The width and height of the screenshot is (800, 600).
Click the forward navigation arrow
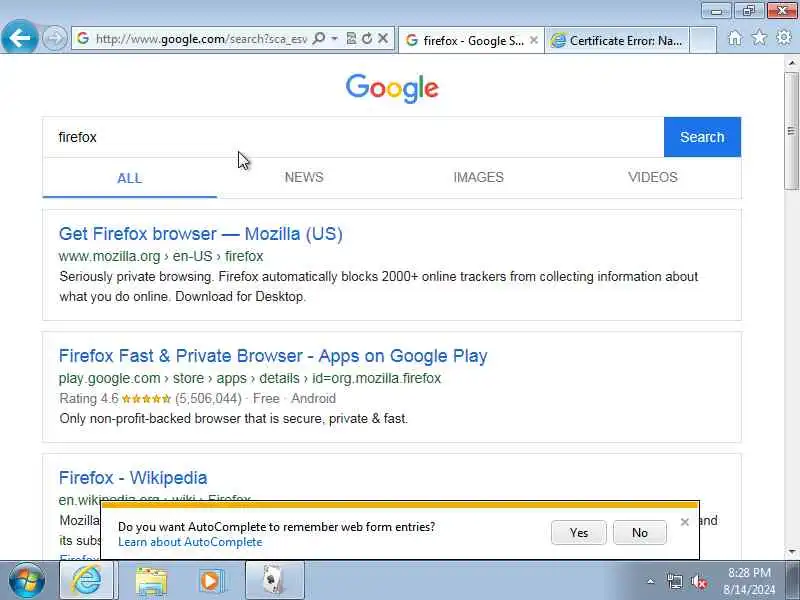pos(54,38)
